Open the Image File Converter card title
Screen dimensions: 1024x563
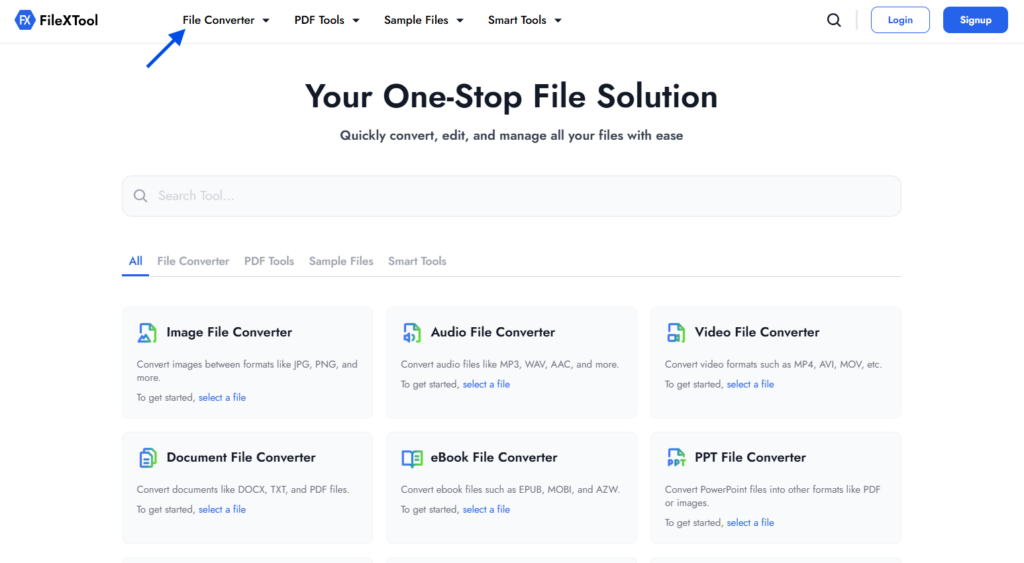229,332
